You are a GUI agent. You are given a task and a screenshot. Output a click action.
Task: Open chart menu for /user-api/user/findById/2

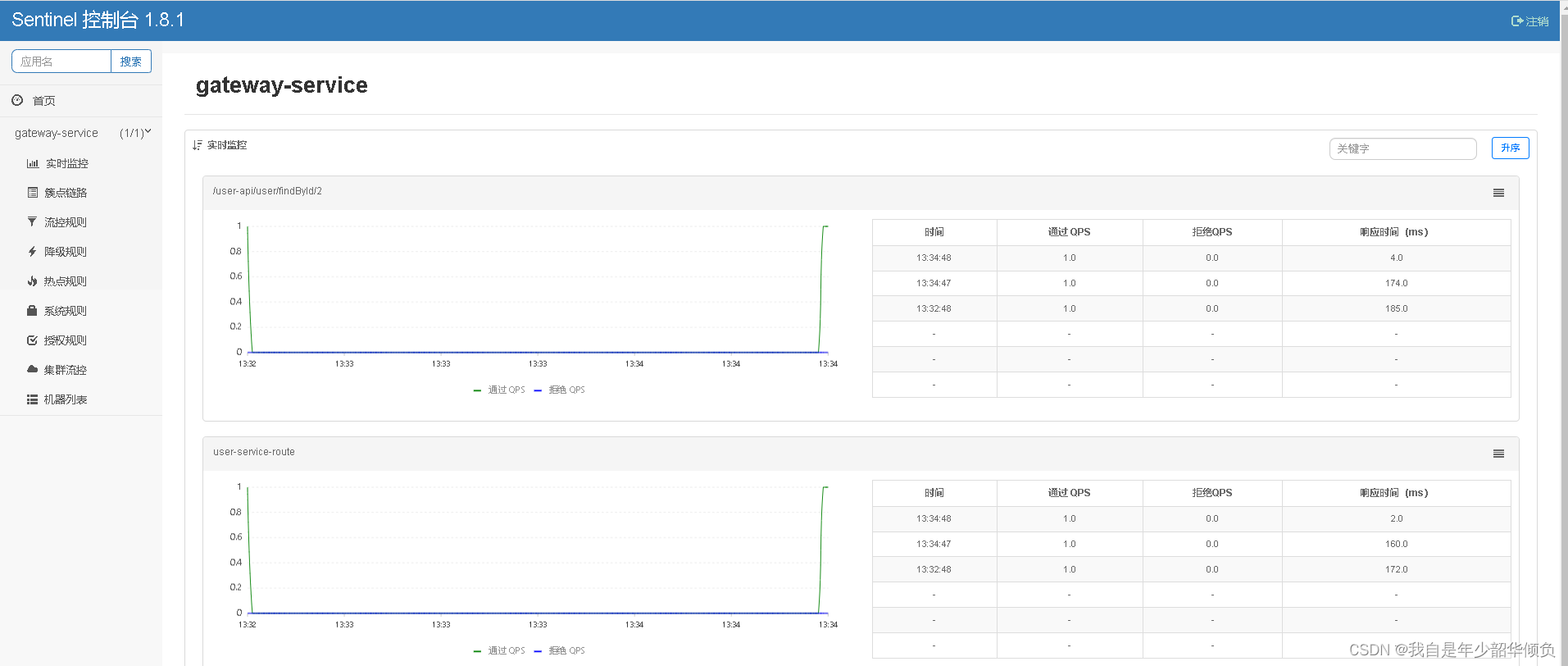point(1498,193)
